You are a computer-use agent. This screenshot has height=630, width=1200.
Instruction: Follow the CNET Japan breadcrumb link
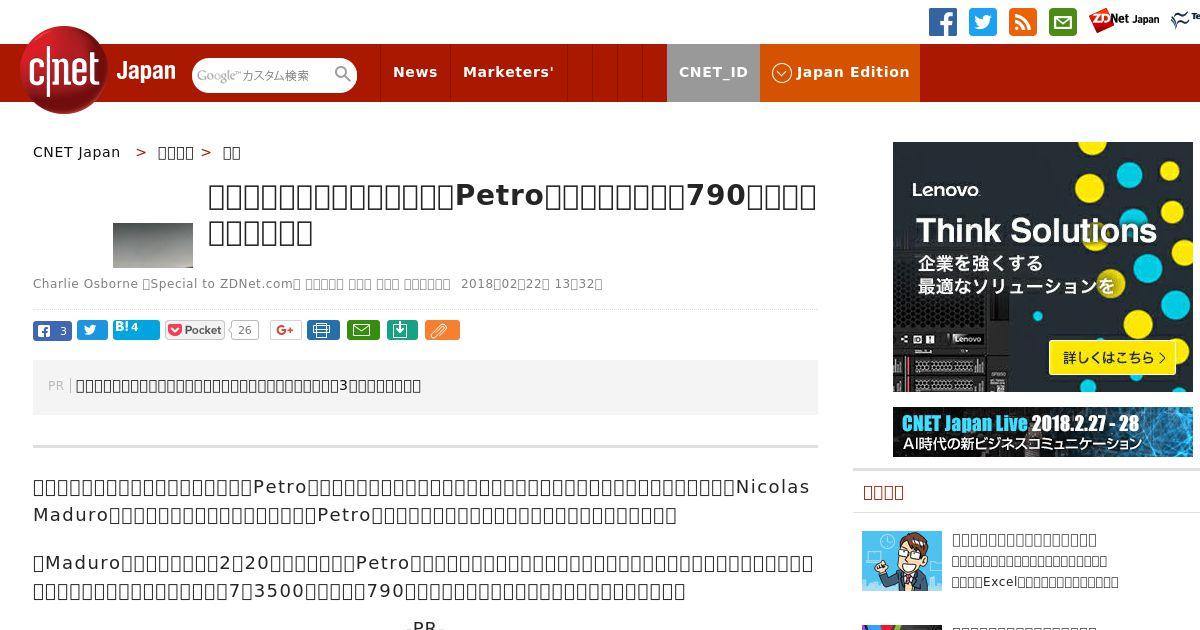76,152
